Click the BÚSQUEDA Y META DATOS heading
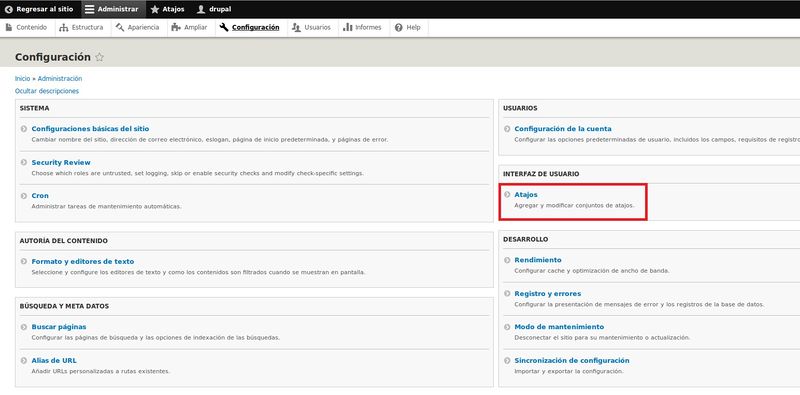The image size is (800, 395). [x=64, y=306]
